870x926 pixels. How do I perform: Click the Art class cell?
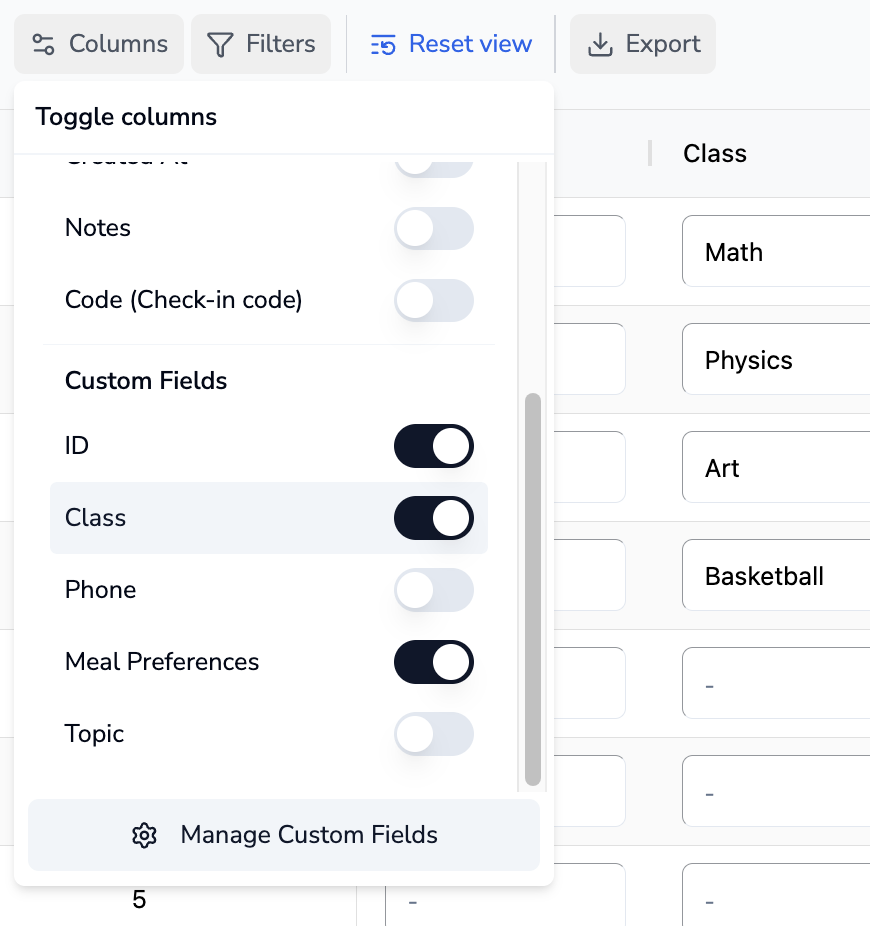pos(775,468)
